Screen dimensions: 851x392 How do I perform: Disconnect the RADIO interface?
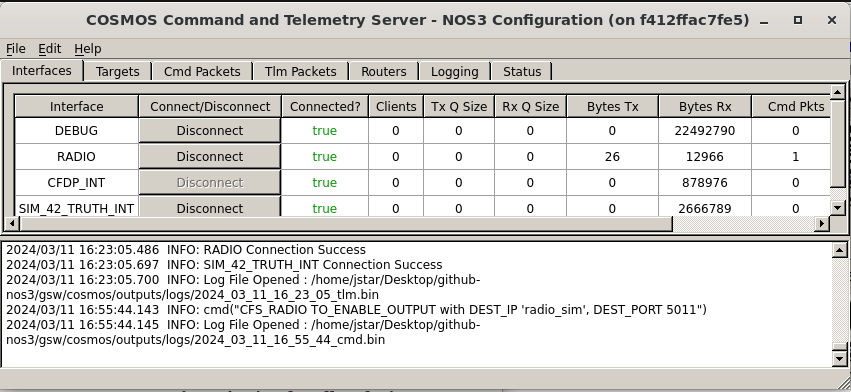(209, 157)
